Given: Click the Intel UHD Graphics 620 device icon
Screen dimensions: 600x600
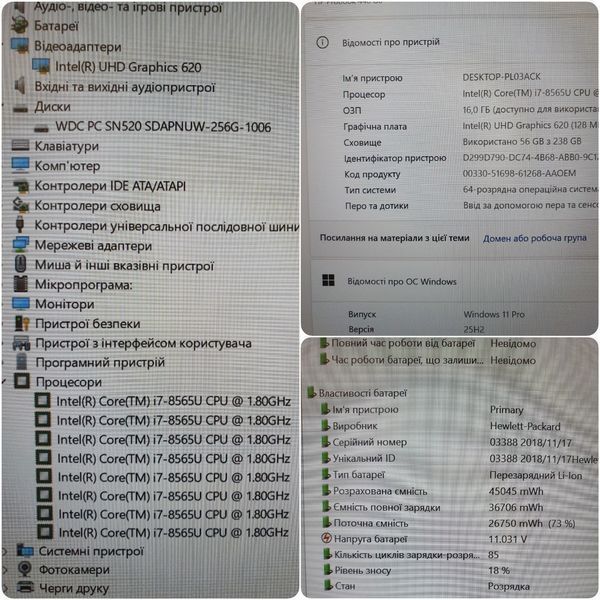Looking at the screenshot, I should (x=41, y=66).
